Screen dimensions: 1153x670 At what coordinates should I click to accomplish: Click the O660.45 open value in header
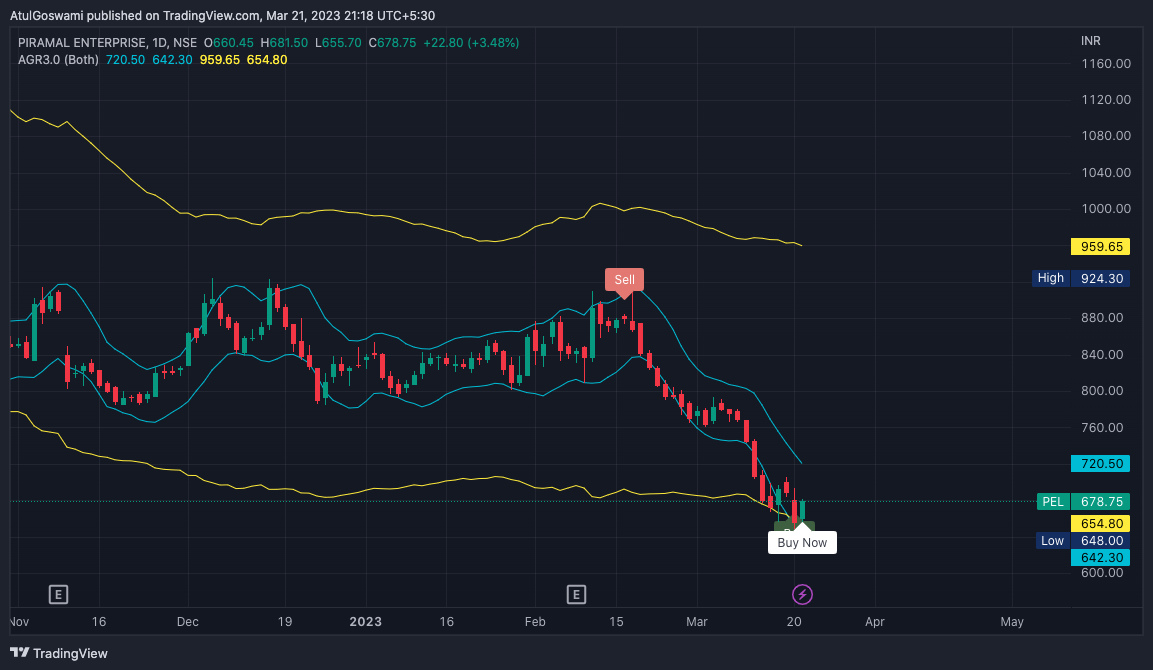[x=229, y=43]
